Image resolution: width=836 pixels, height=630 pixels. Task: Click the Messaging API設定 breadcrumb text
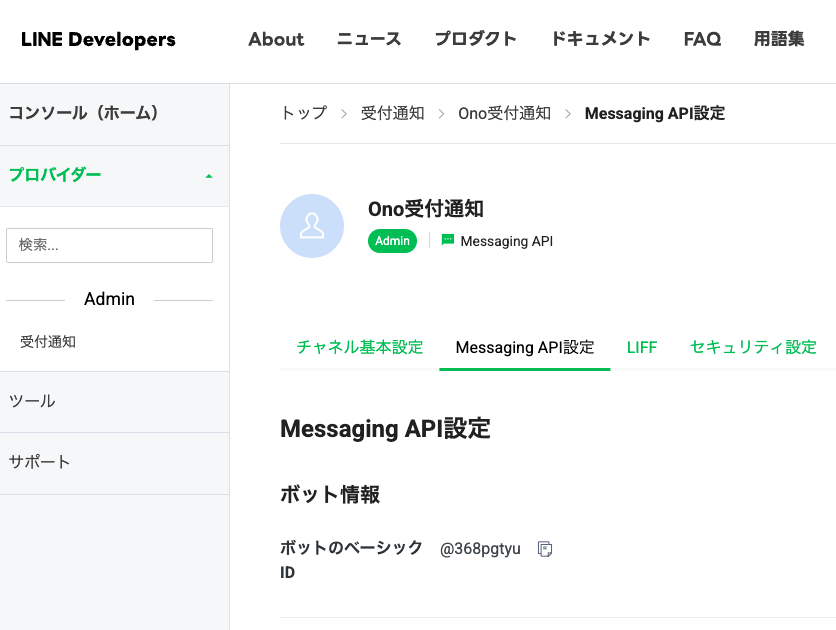(655, 113)
